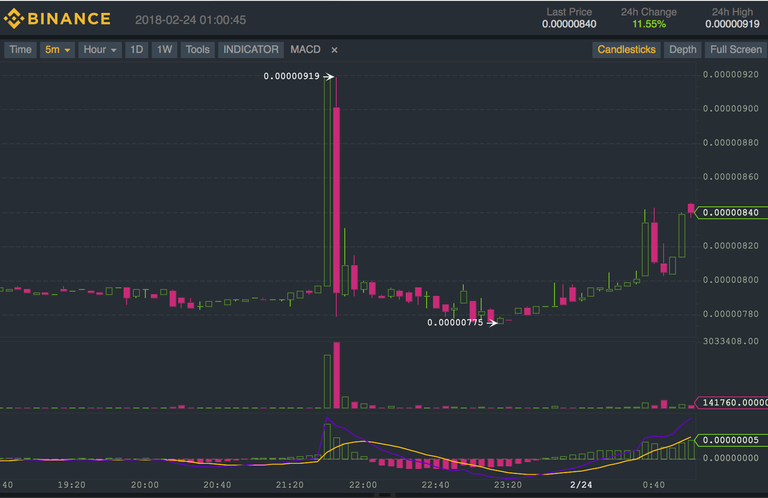Click the 0.00000820 price axis label
The width and height of the screenshot is (768, 498).
(731, 246)
